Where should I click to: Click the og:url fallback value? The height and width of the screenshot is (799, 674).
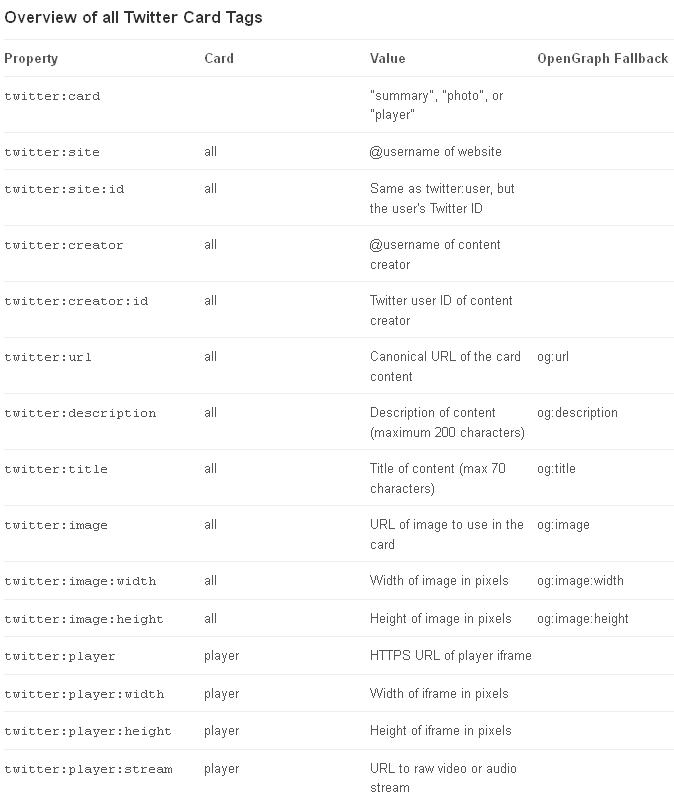click(553, 356)
